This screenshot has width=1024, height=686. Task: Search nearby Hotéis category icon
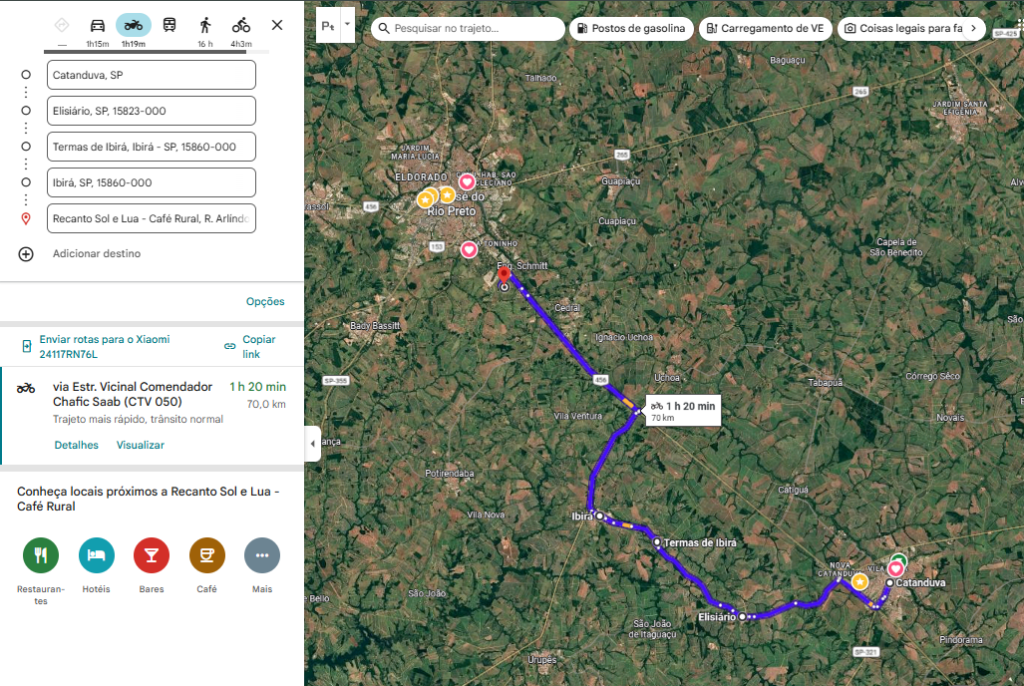tap(97, 554)
